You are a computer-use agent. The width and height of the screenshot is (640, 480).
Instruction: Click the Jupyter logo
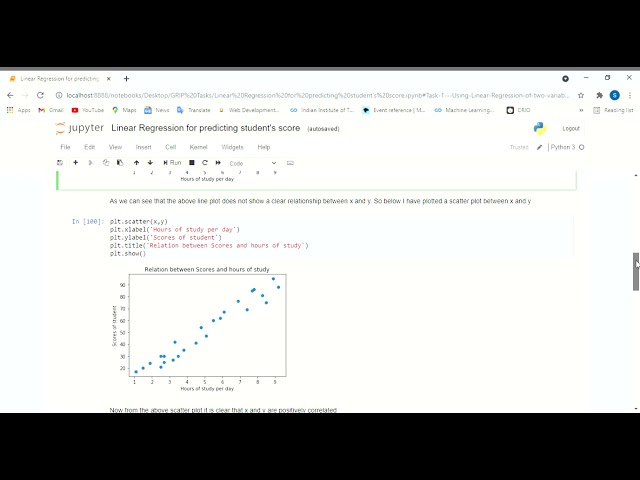[x=80, y=128]
